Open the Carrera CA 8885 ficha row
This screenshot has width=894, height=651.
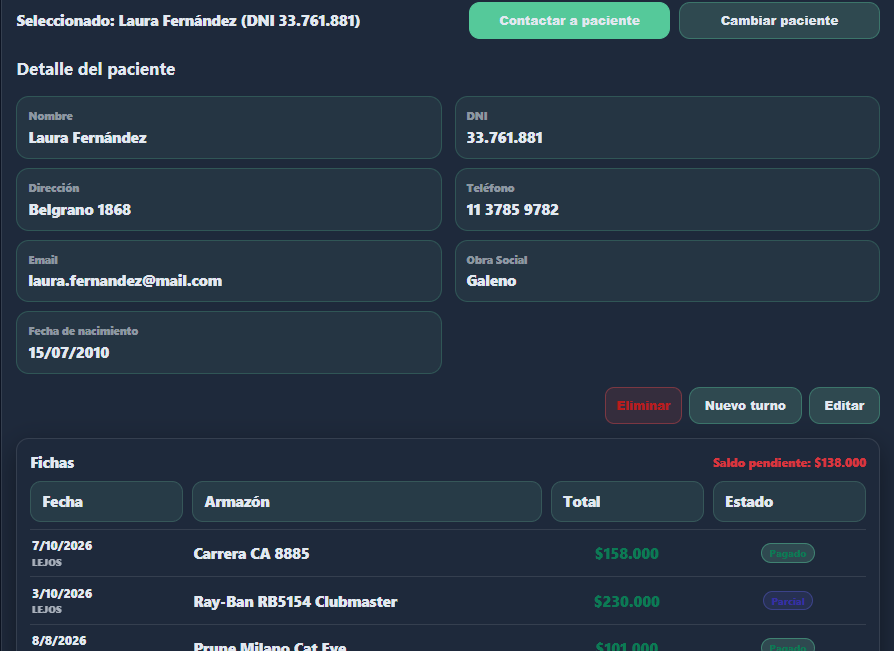448,554
